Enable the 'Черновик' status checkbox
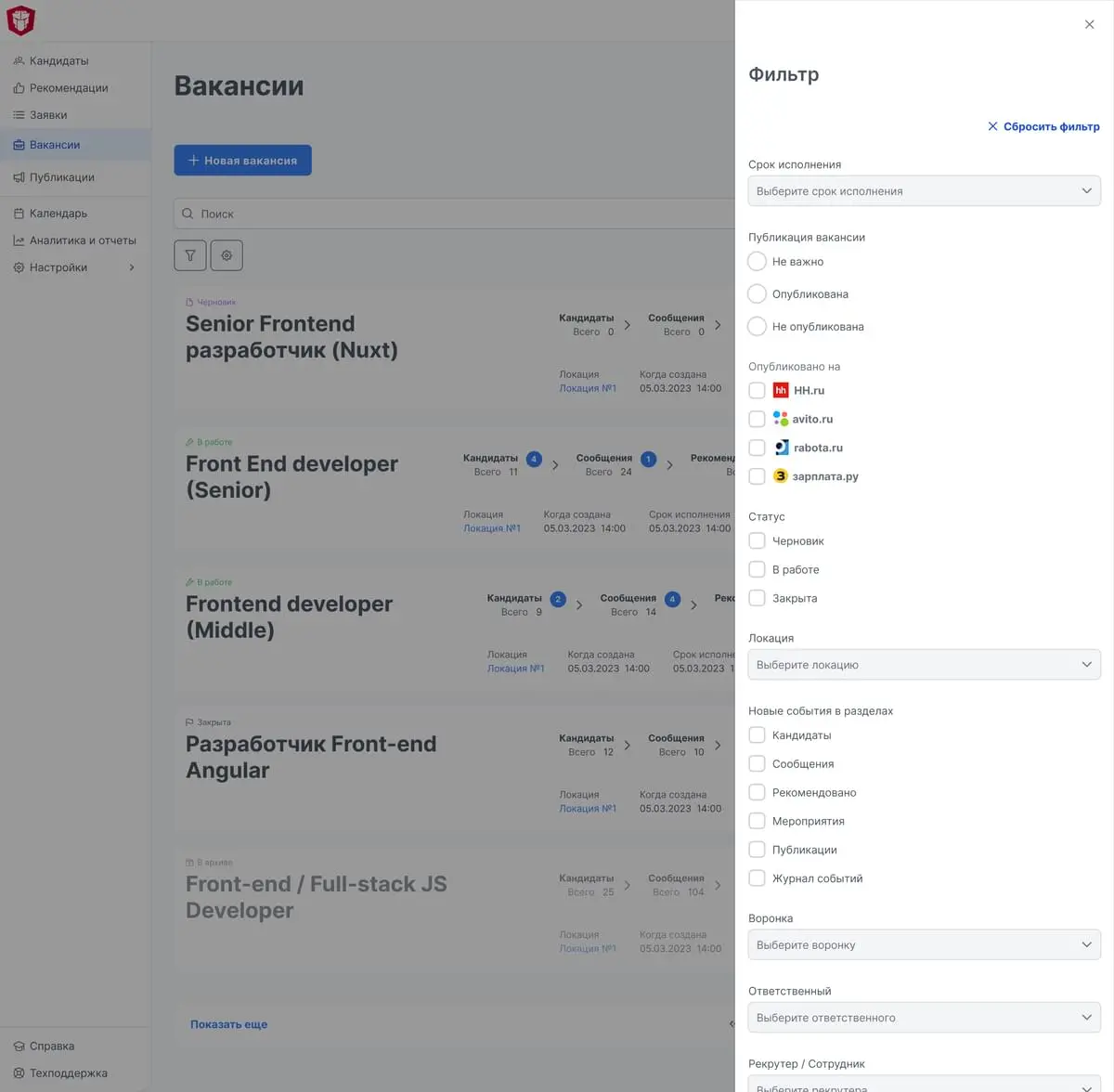 pyautogui.click(x=758, y=541)
